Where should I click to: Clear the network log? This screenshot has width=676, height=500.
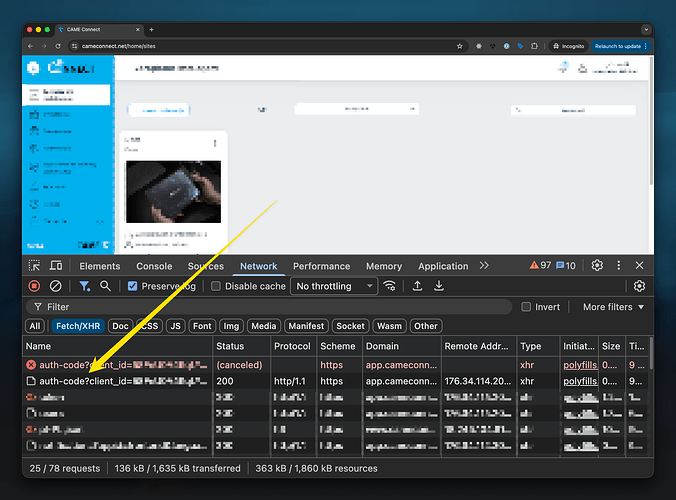click(x=58, y=286)
